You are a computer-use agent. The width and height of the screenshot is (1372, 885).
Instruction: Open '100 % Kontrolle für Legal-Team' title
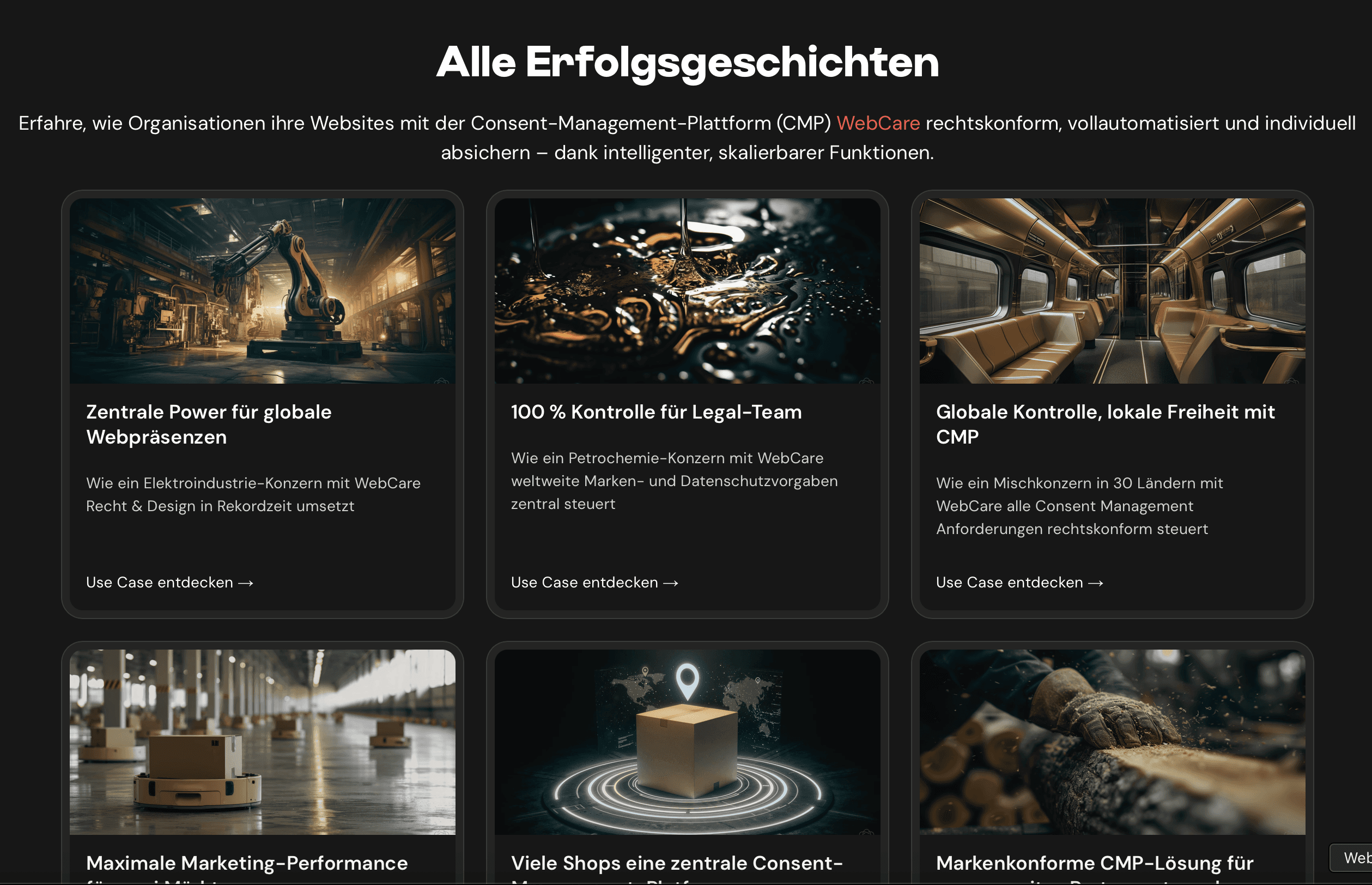656,412
